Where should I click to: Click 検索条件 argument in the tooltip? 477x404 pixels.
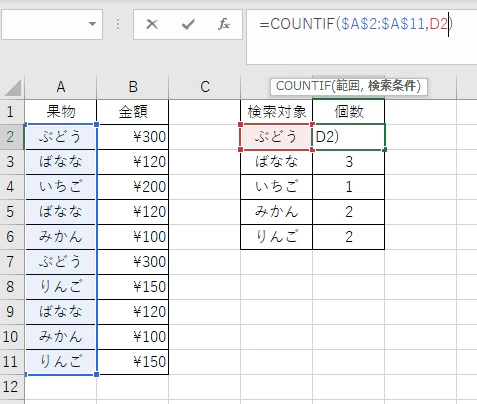pyautogui.click(x=392, y=86)
